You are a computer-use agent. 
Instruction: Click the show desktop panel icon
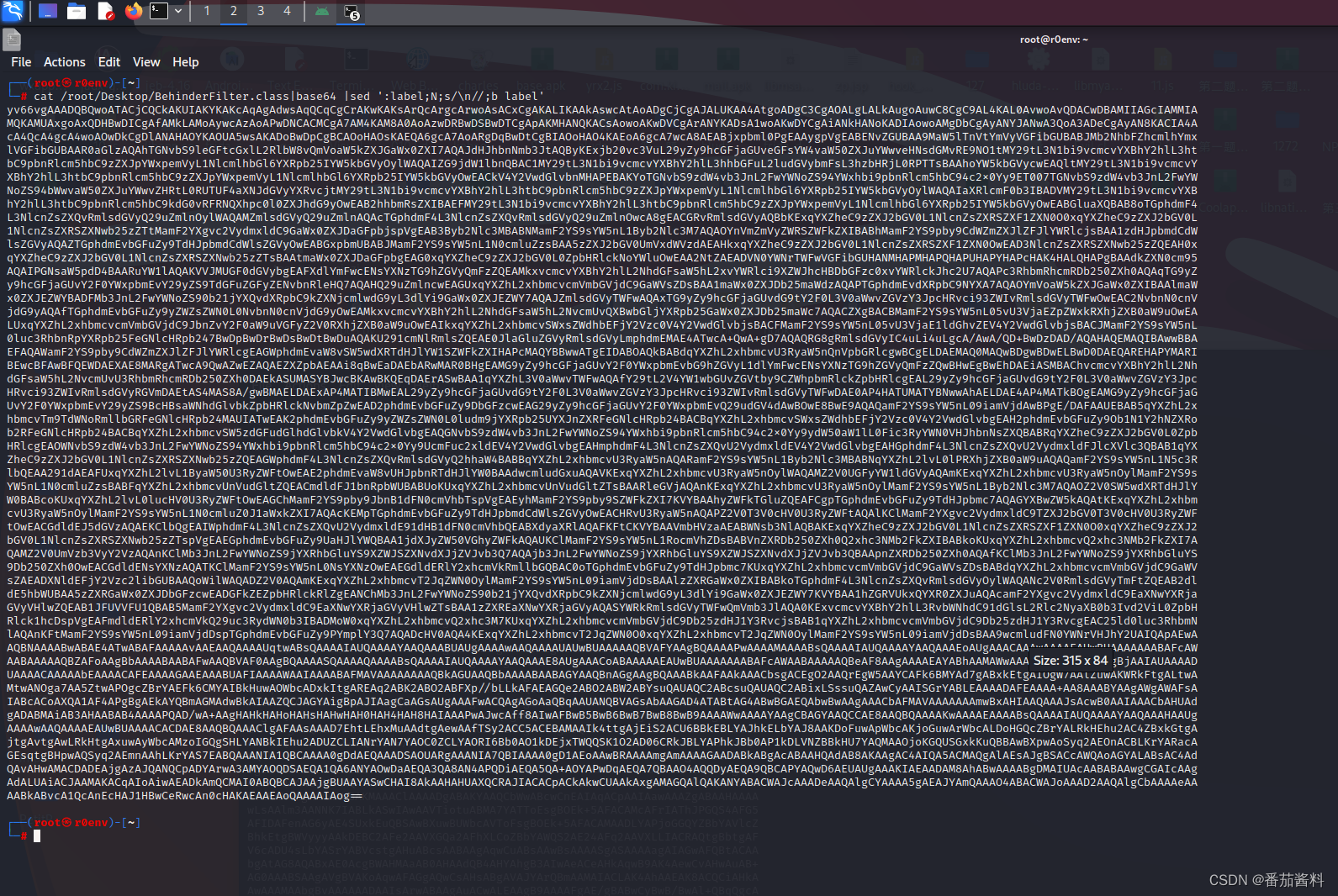48,11
